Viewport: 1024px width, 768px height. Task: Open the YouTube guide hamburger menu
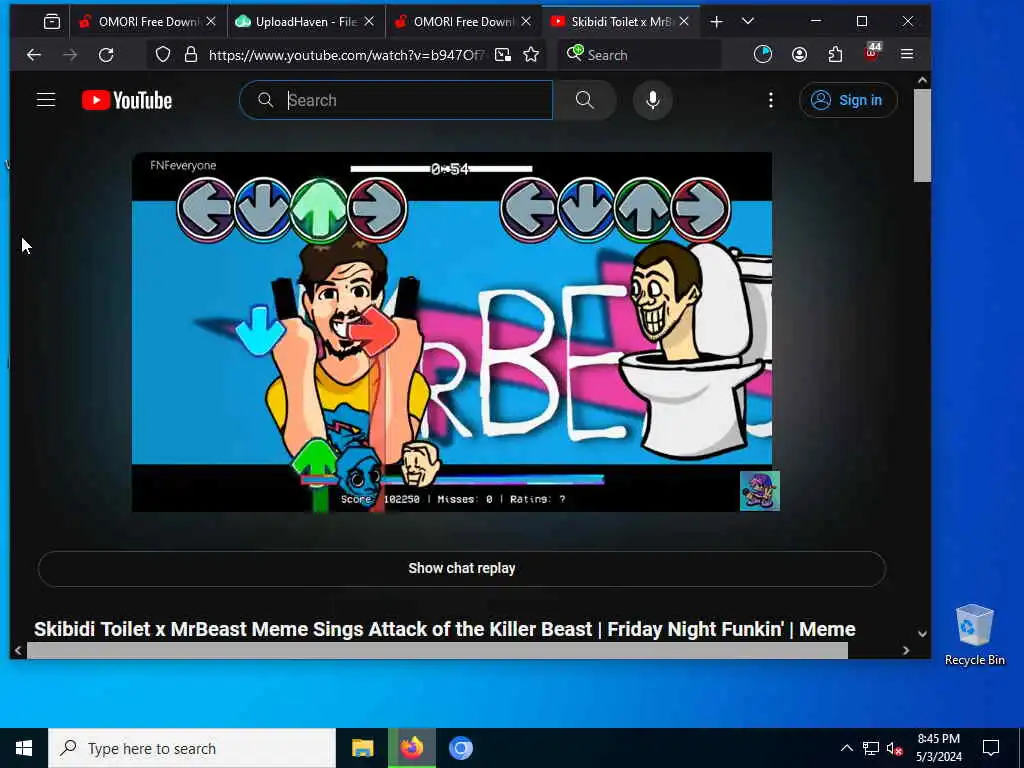tap(46, 100)
